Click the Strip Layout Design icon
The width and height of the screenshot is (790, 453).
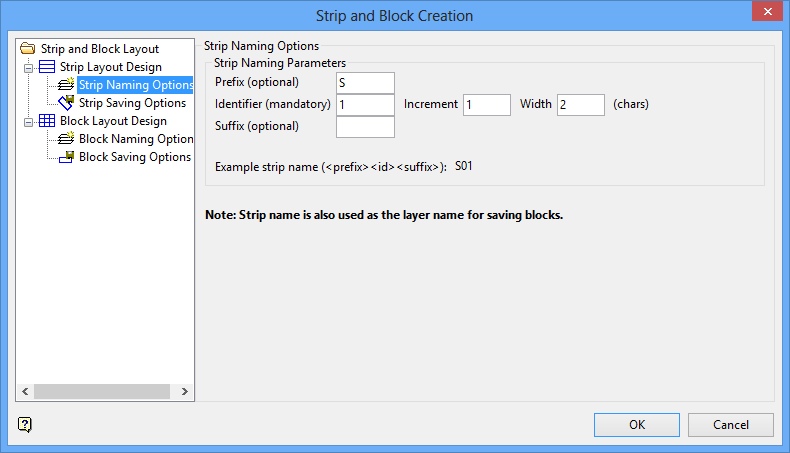[x=47, y=67]
